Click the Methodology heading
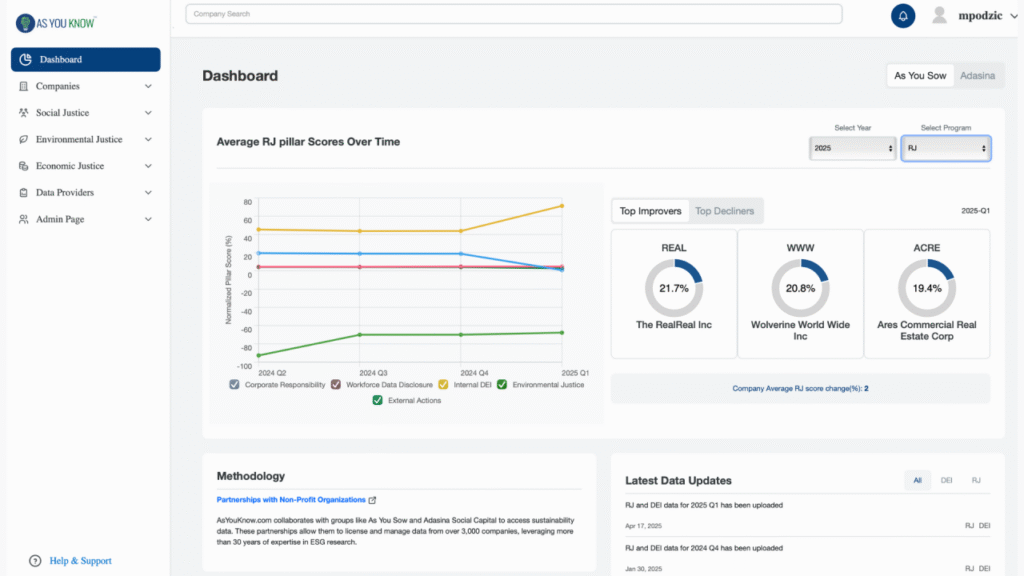Screen dimensions: 1024x576 click(251, 476)
